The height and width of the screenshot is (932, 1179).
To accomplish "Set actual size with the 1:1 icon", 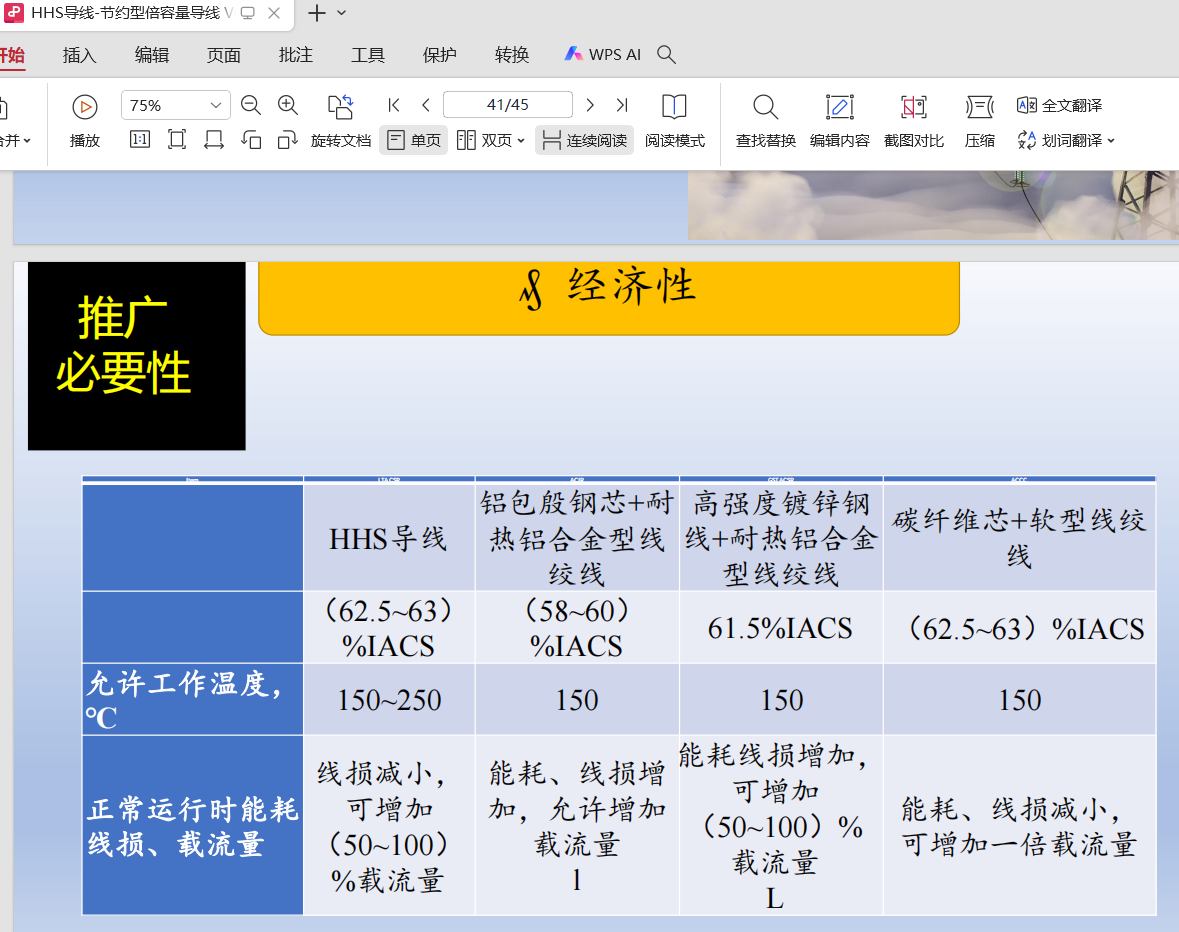I will click(140, 140).
